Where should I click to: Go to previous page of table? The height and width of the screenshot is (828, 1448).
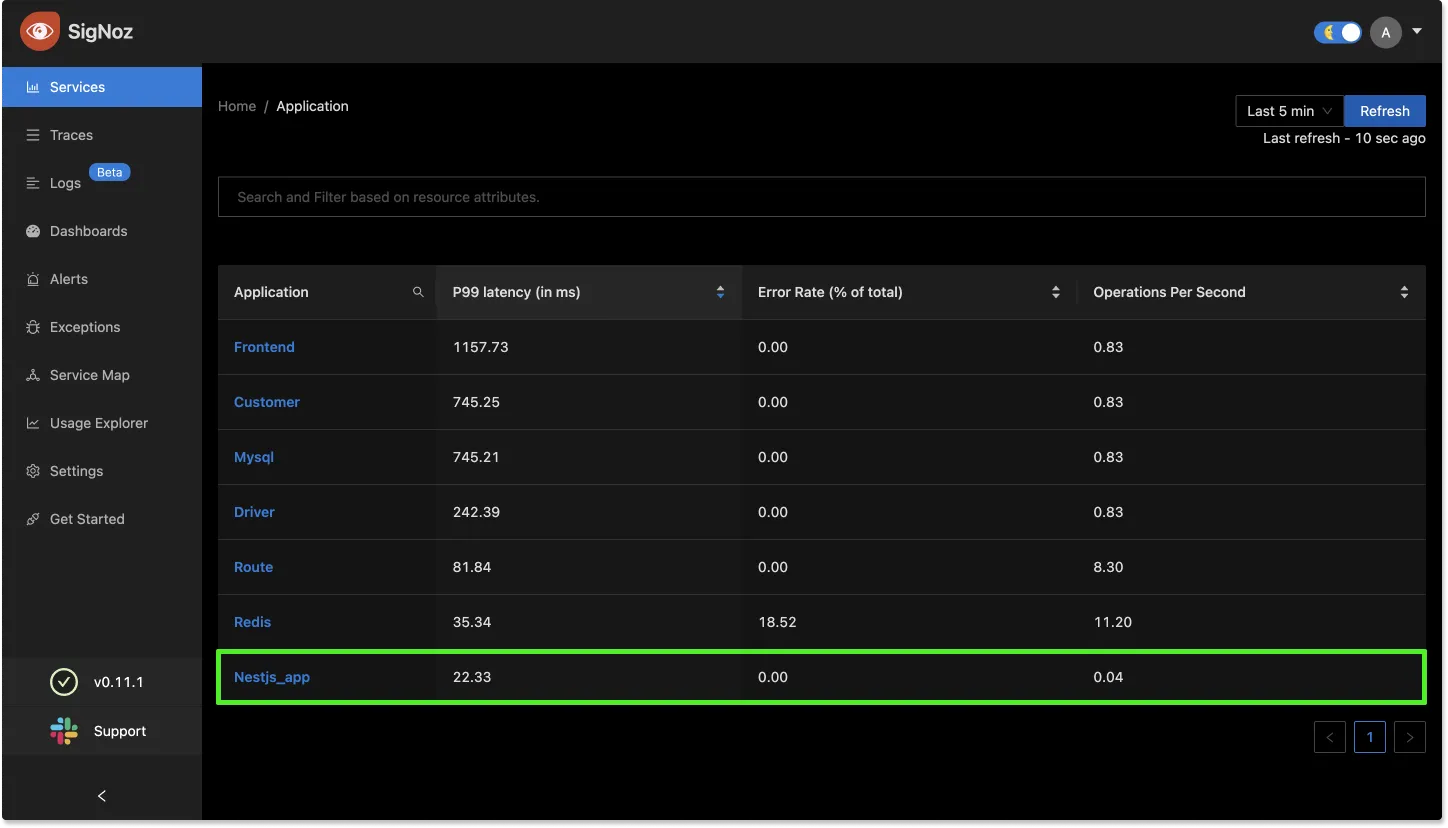1329,737
